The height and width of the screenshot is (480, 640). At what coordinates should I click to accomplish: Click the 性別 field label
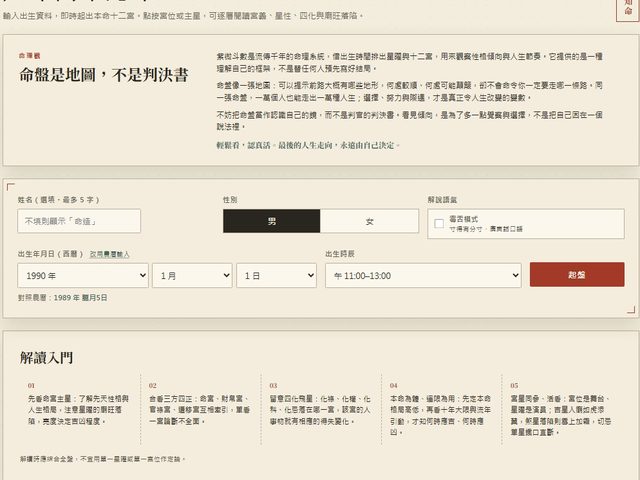tap(230, 200)
